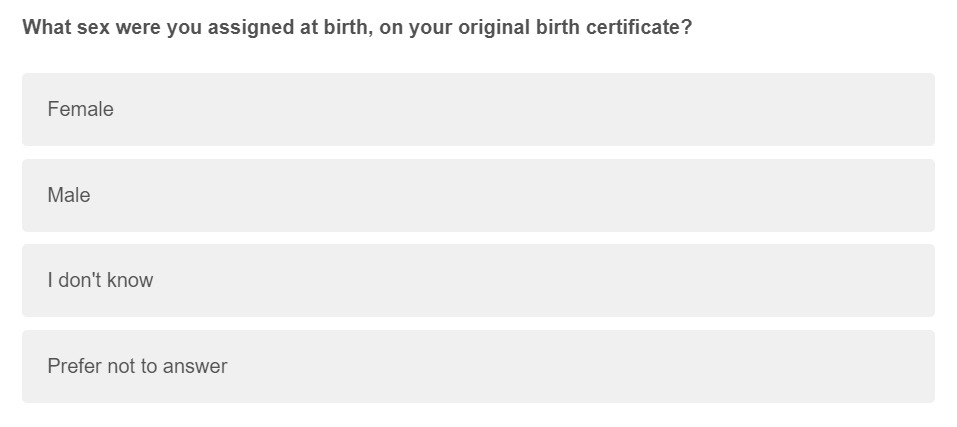The width and height of the screenshot is (957, 427).
Task: Choose the "I don't know" option
Action: coord(478,280)
